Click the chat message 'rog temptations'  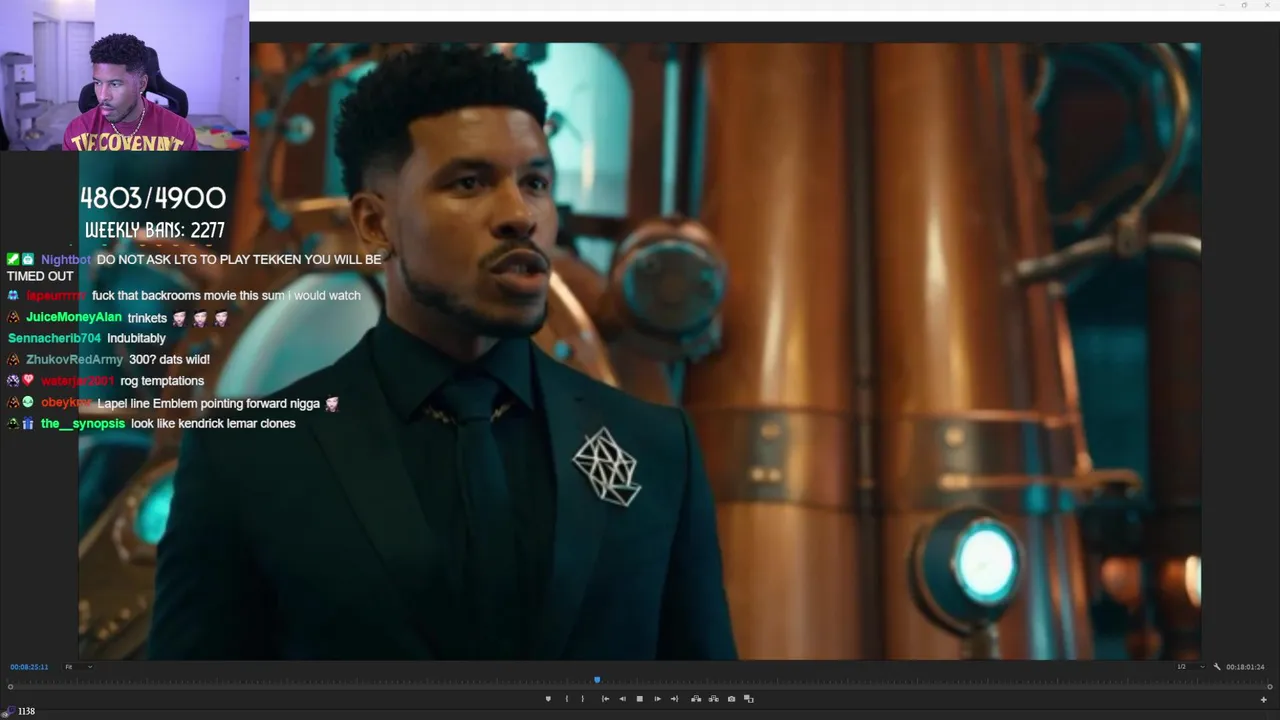[x=162, y=381]
